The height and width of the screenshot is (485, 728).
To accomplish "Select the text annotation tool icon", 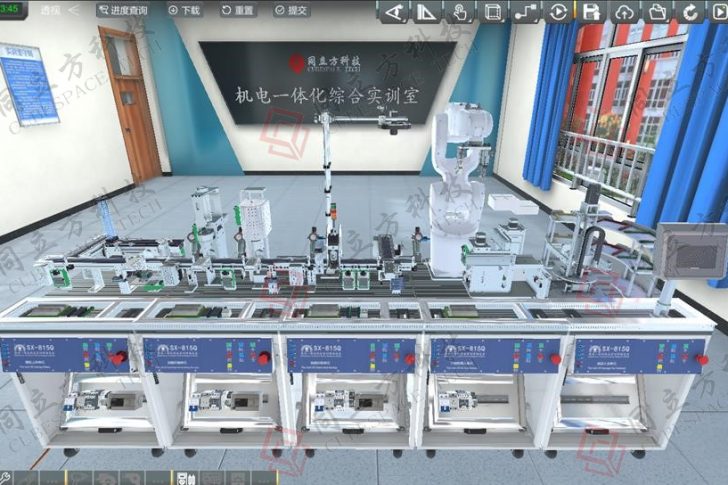I will point(393,12).
